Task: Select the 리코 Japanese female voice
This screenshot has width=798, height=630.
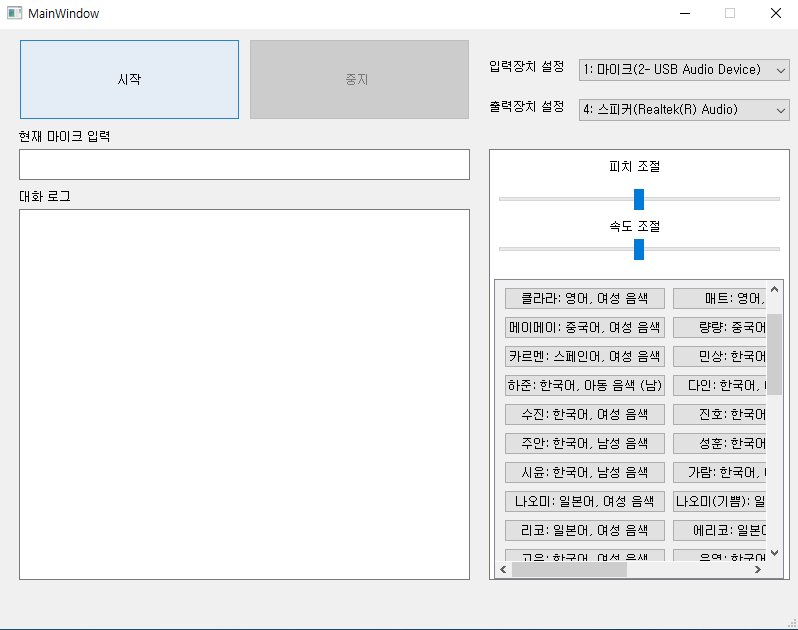Action: point(584,530)
